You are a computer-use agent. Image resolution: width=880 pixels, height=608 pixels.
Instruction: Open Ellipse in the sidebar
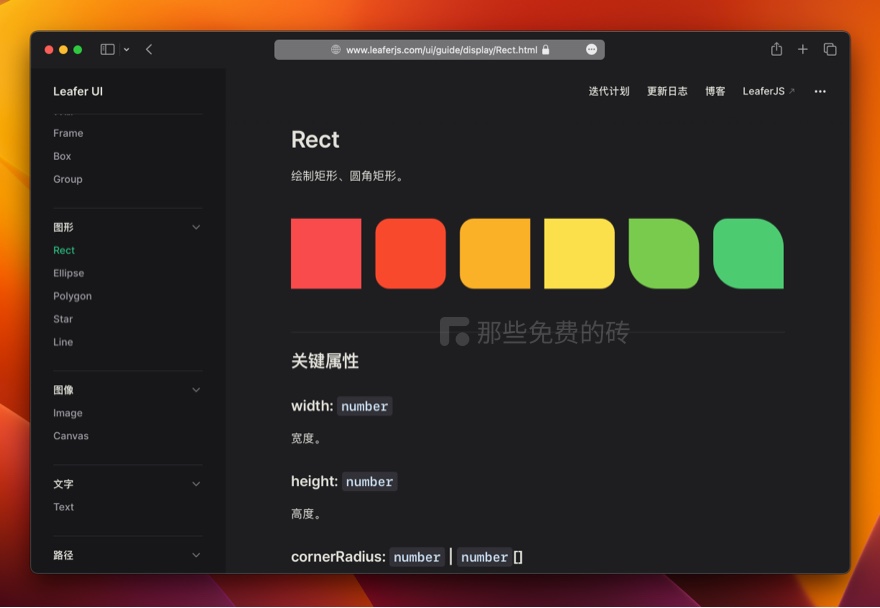click(68, 273)
